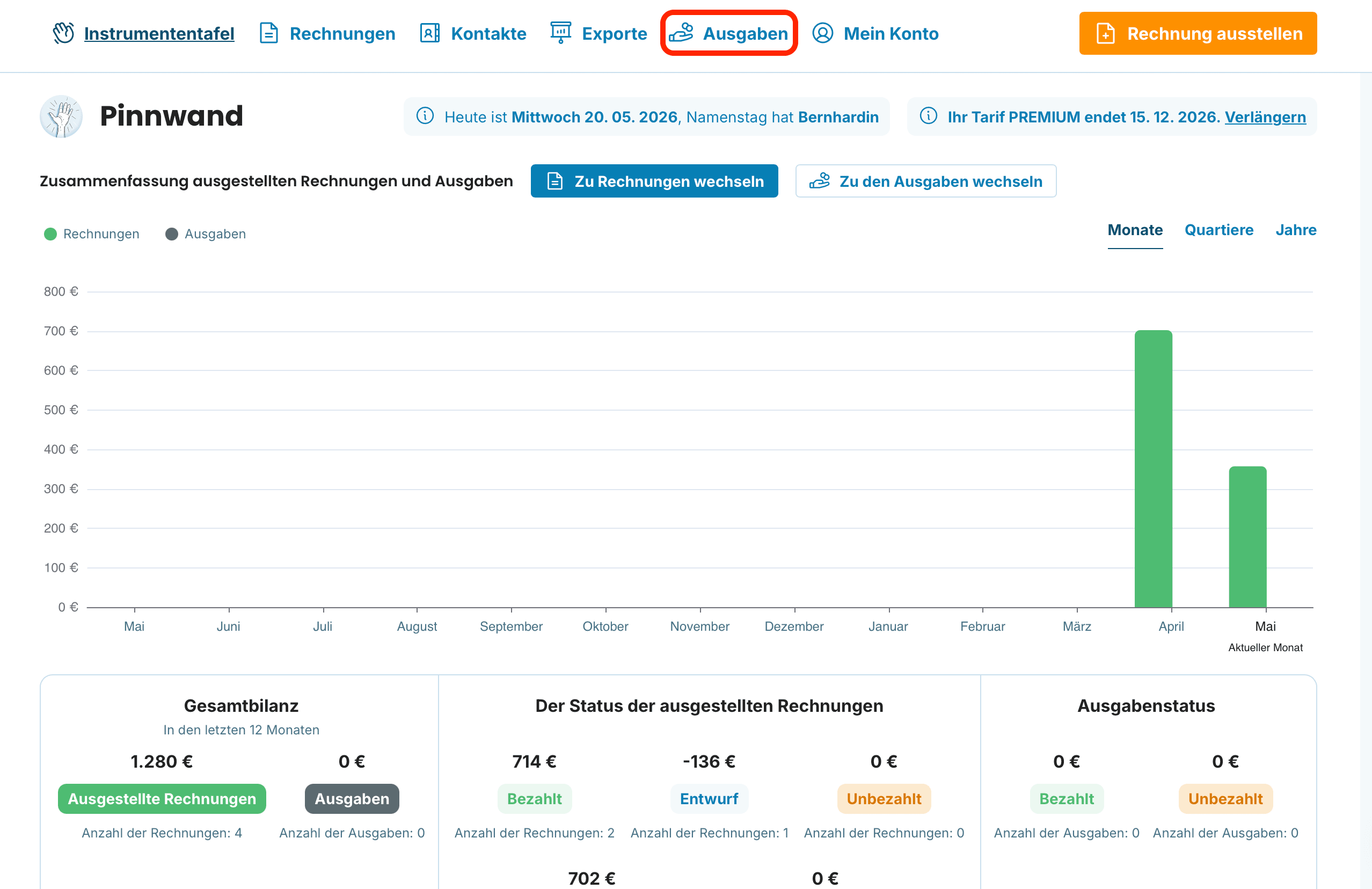Follow the Verlängern link
Viewport: 1372px width, 889px height.
(1265, 117)
